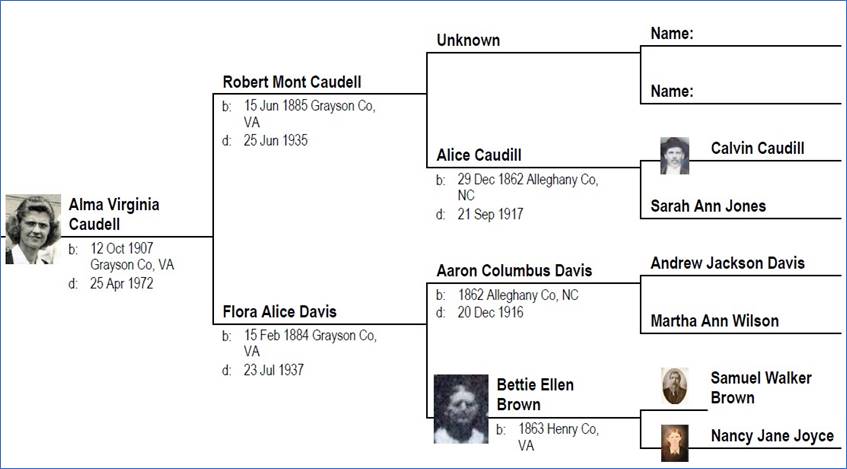Select Martha Ann Wilson entry
This screenshot has height=469, width=847.
[x=715, y=321]
